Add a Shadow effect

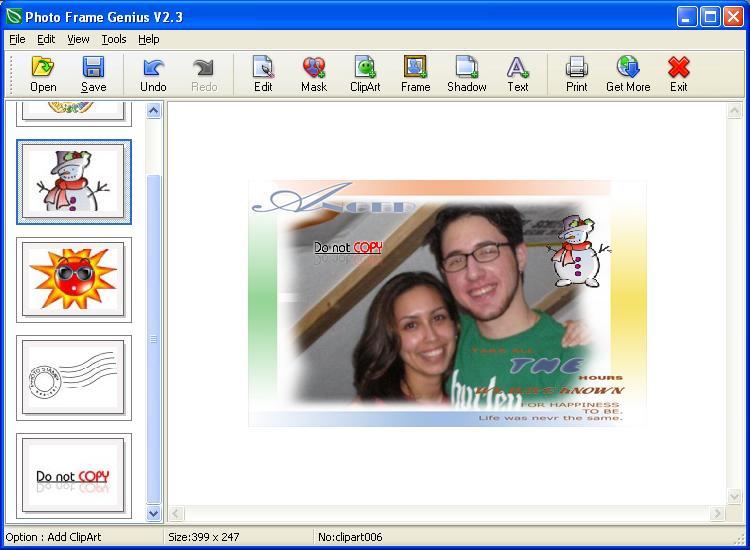(466, 74)
